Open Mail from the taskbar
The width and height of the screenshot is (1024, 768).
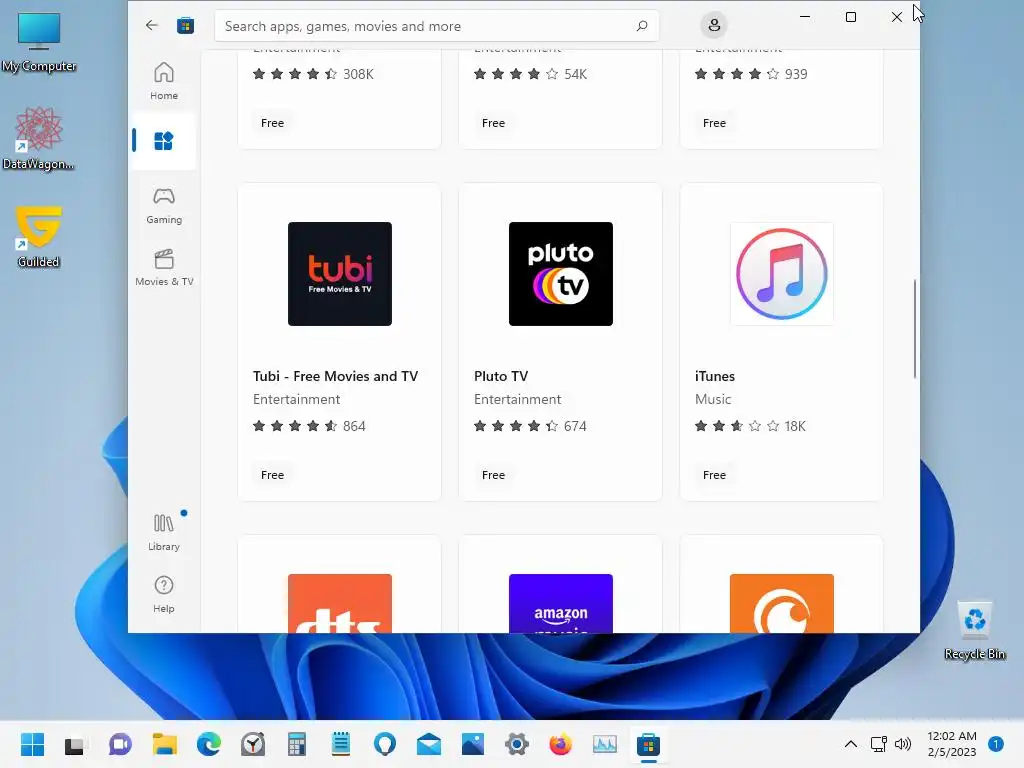(x=428, y=744)
